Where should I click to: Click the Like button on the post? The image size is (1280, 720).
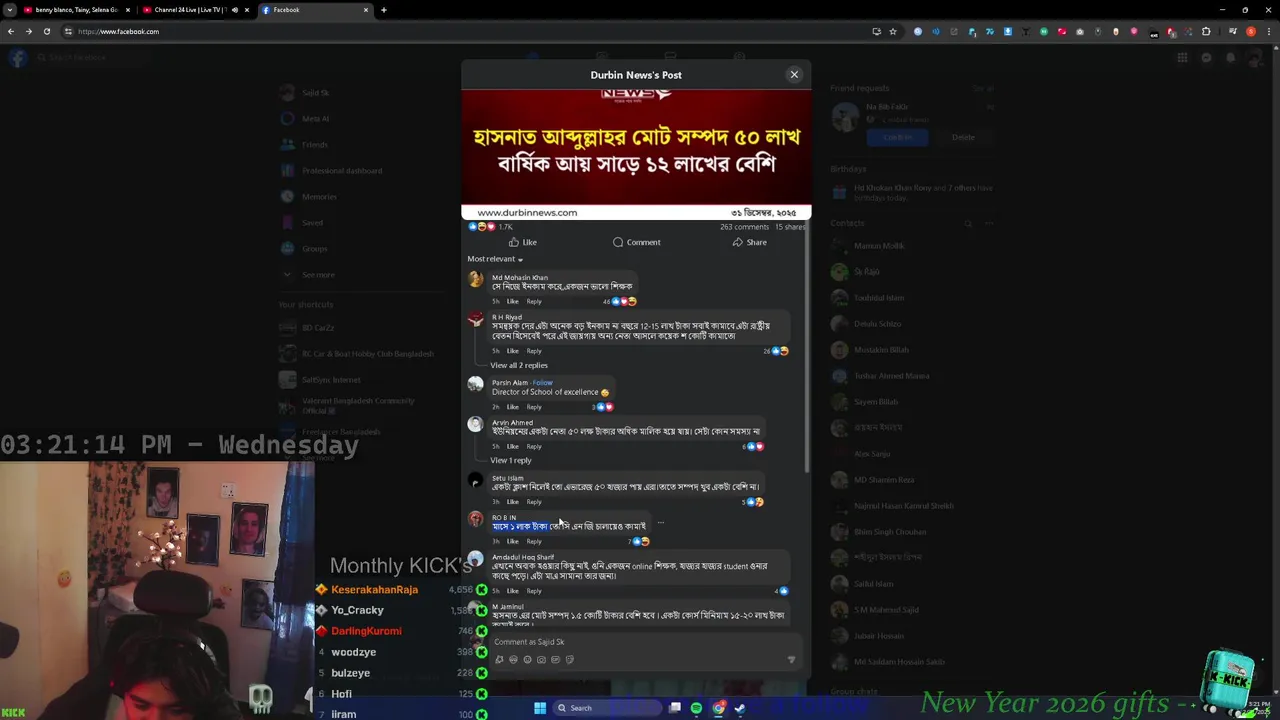(x=523, y=242)
